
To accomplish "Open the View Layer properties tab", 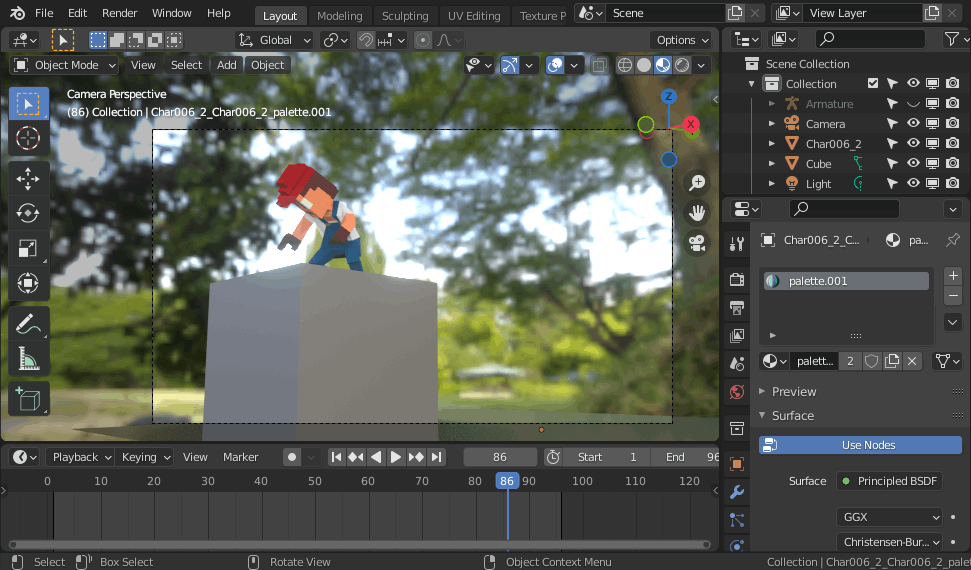I will coord(736,335).
